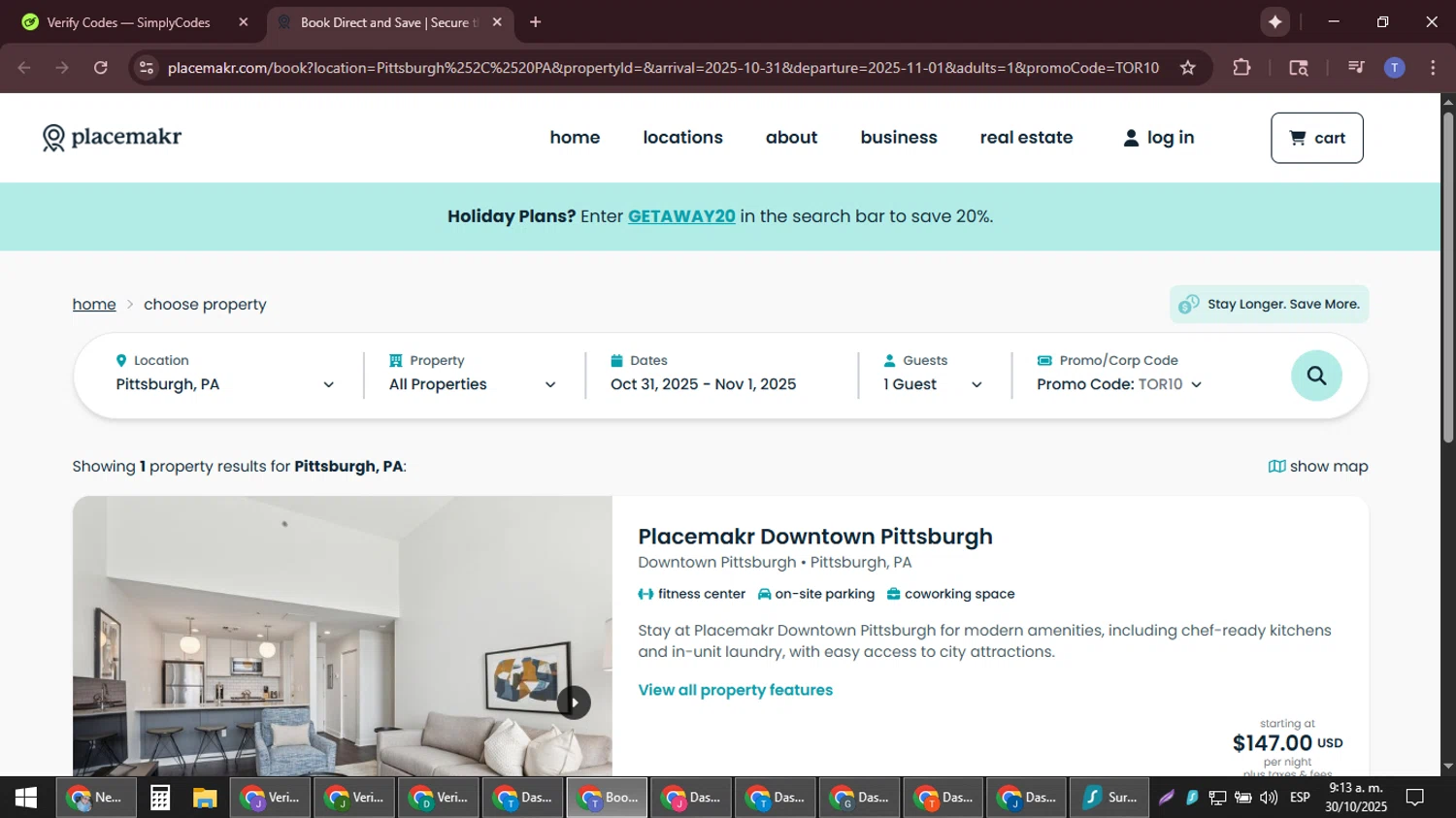The width and height of the screenshot is (1456, 818).
Task: Open the Windows Start menu
Action: pos(26,798)
